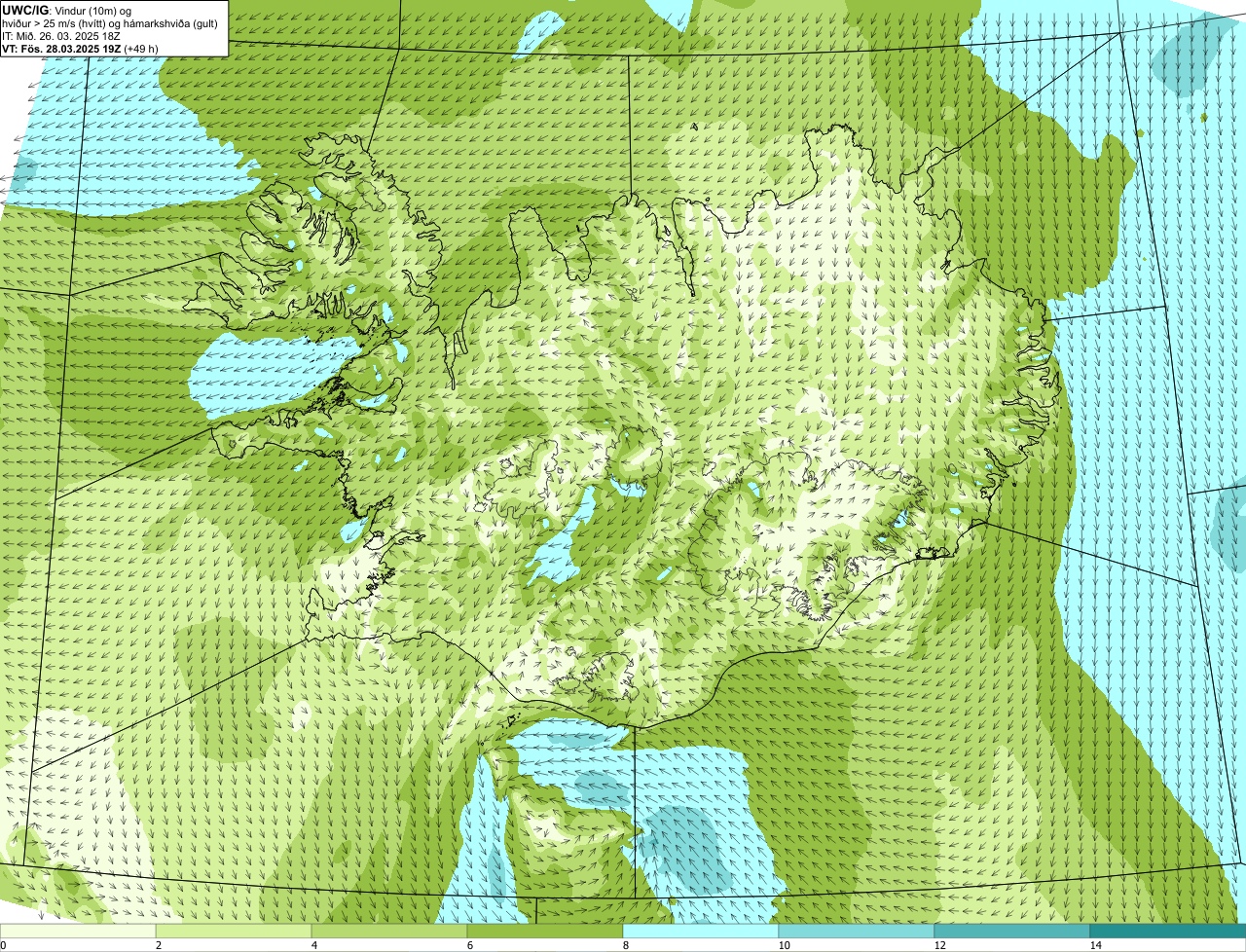This screenshot has height=952, width=1246.
Task: Click the 4–6 m/s legend color segment
Action: 389,930
